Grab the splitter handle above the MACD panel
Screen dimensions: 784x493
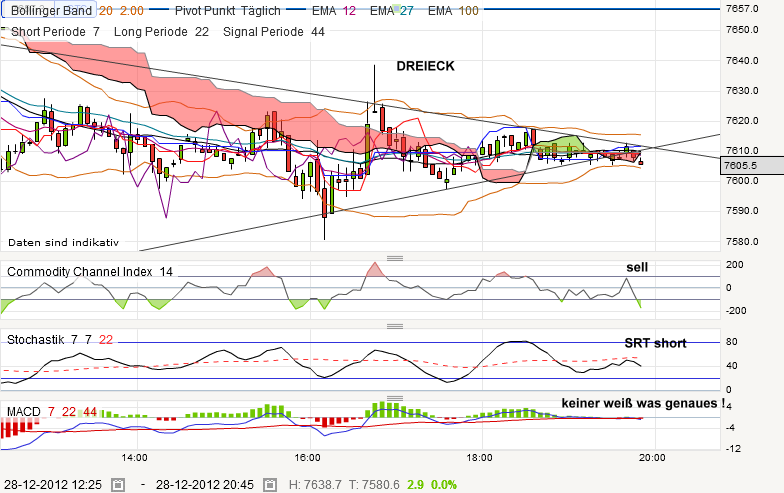coord(395,398)
